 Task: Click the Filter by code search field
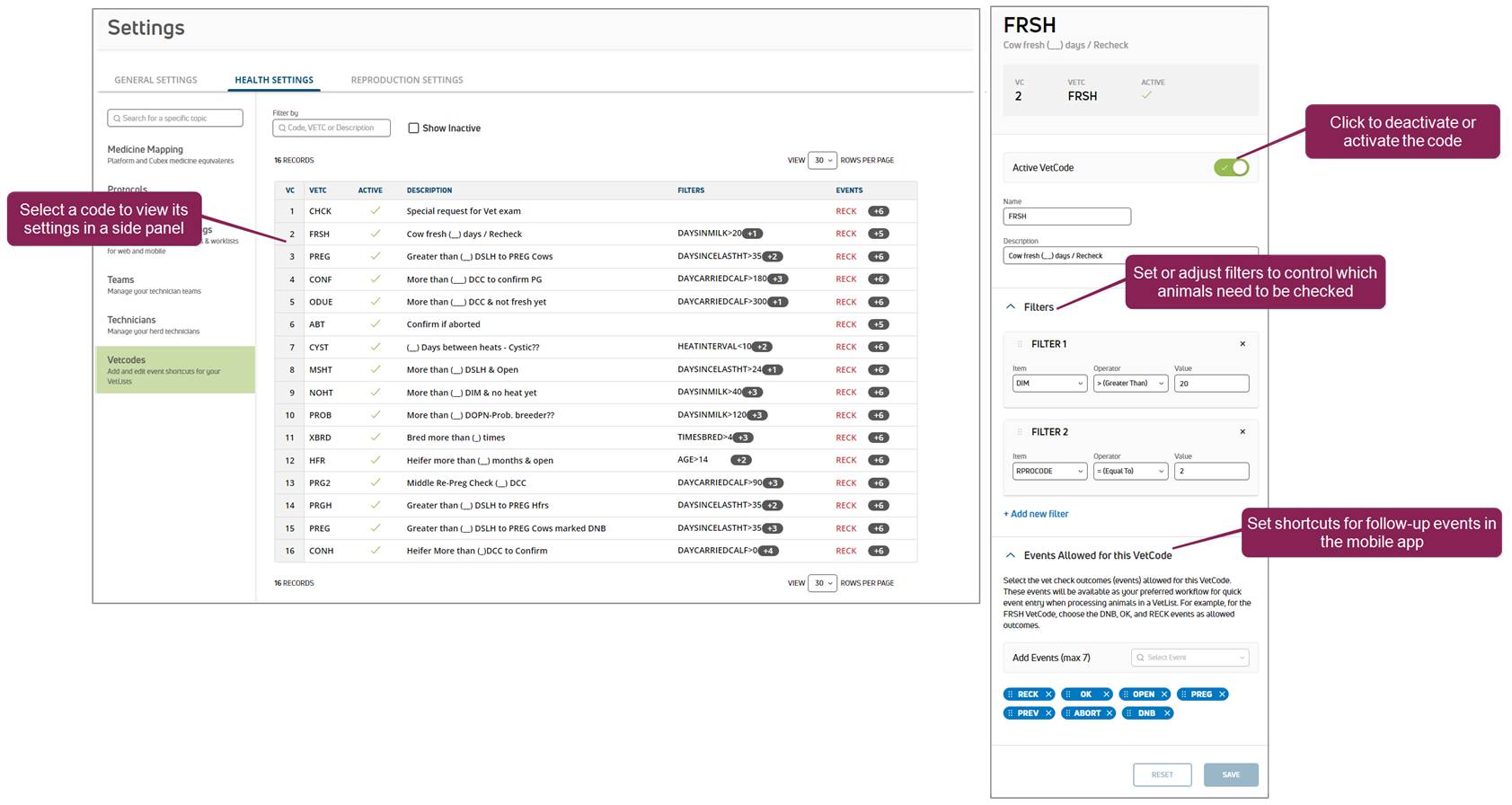[332, 128]
